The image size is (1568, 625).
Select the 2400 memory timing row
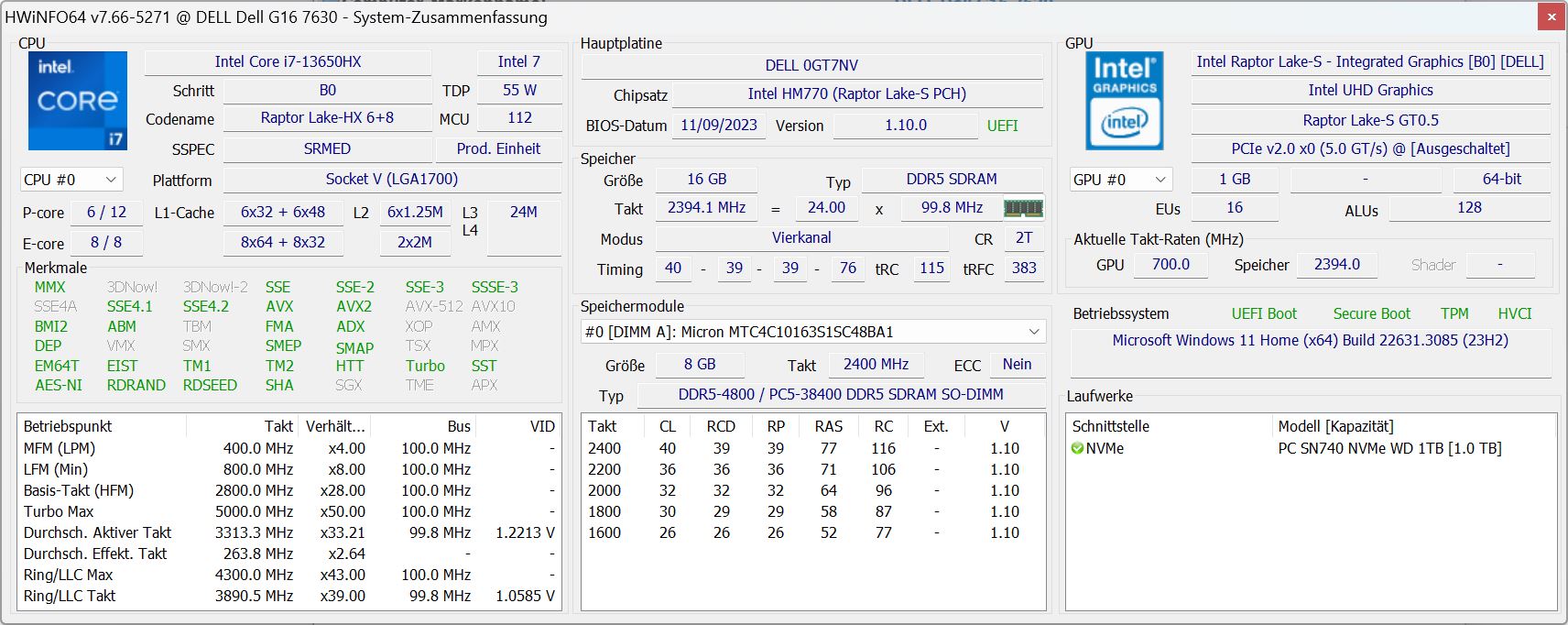(604, 448)
